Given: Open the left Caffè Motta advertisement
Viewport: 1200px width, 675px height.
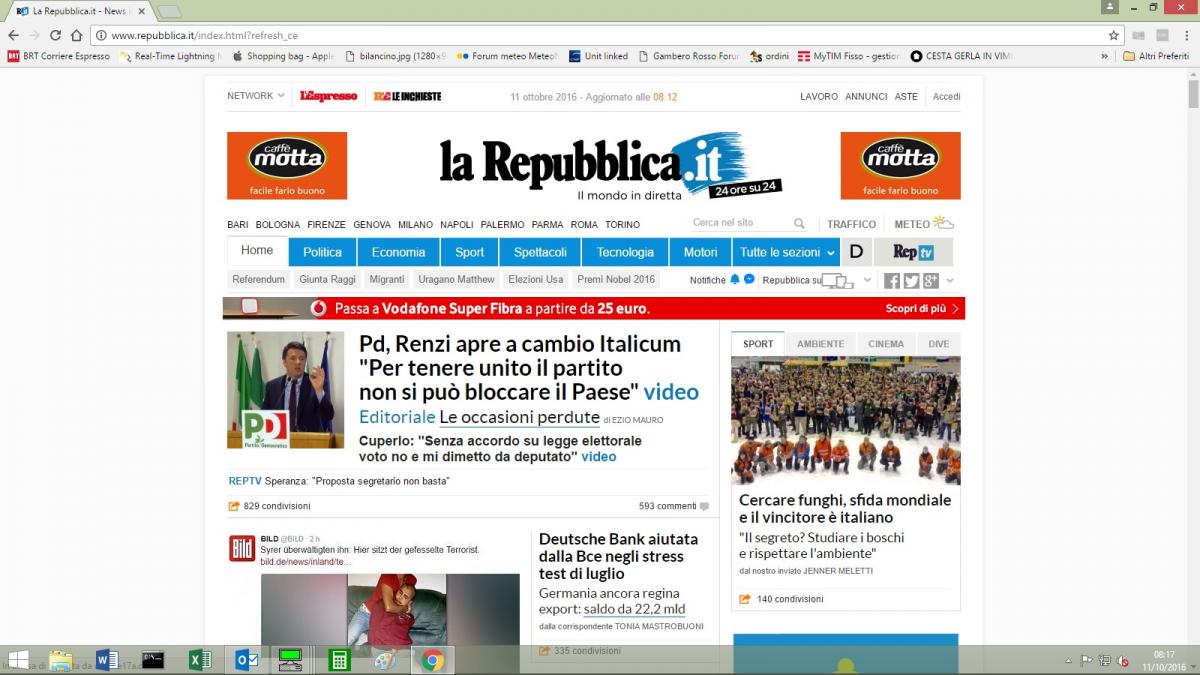Looking at the screenshot, I should pyautogui.click(x=287, y=166).
